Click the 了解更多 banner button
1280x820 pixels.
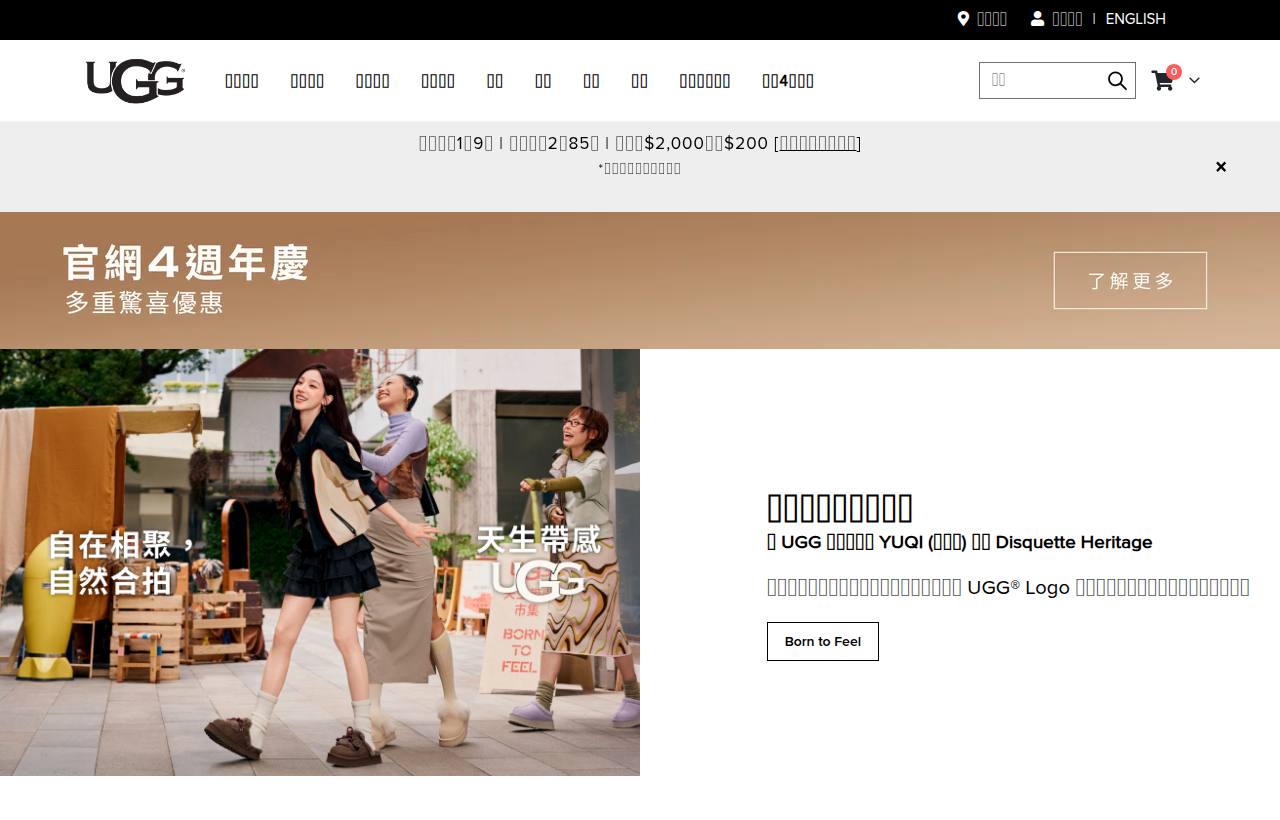[x=1130, y=280]
